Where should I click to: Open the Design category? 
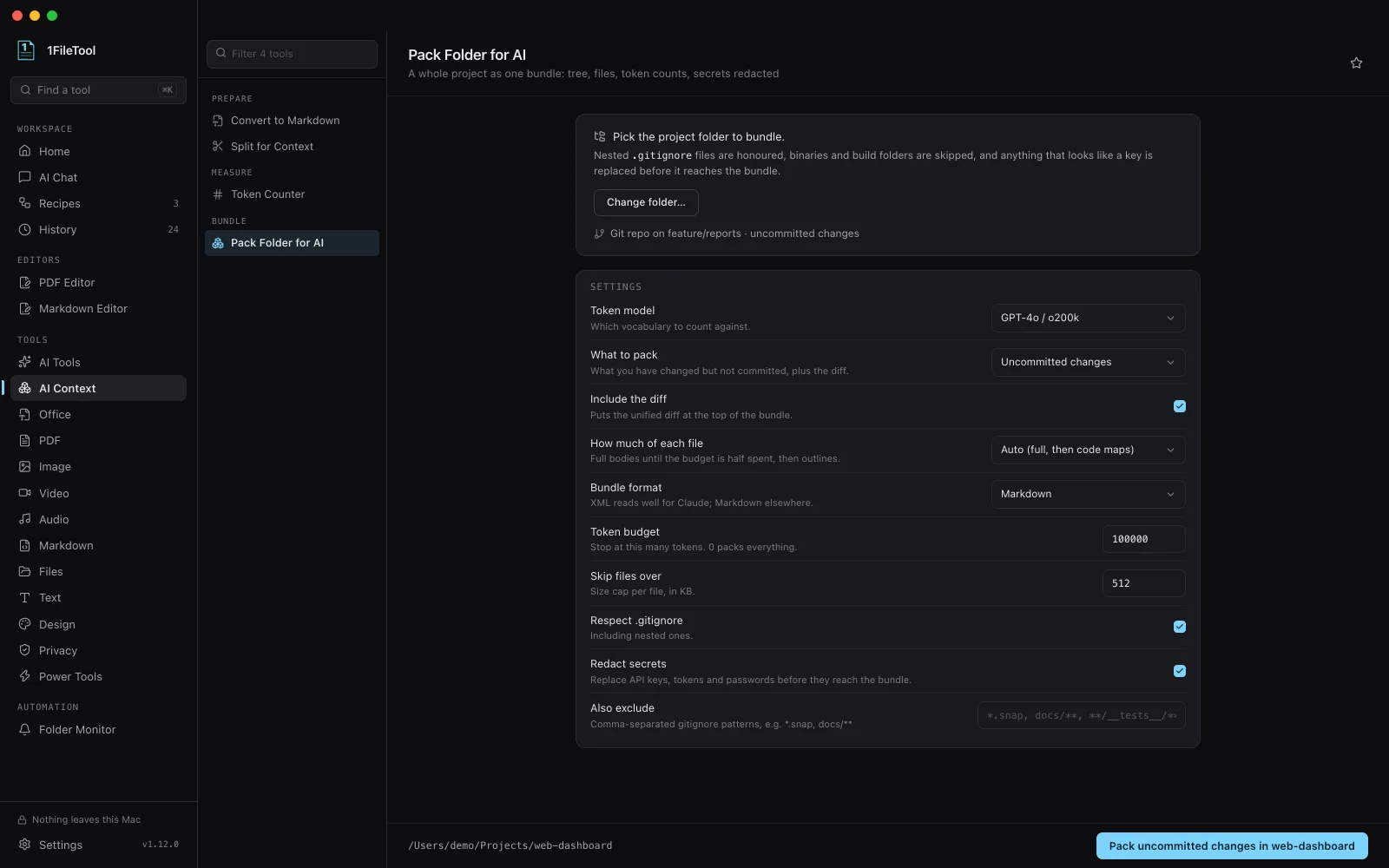[98, 624]
